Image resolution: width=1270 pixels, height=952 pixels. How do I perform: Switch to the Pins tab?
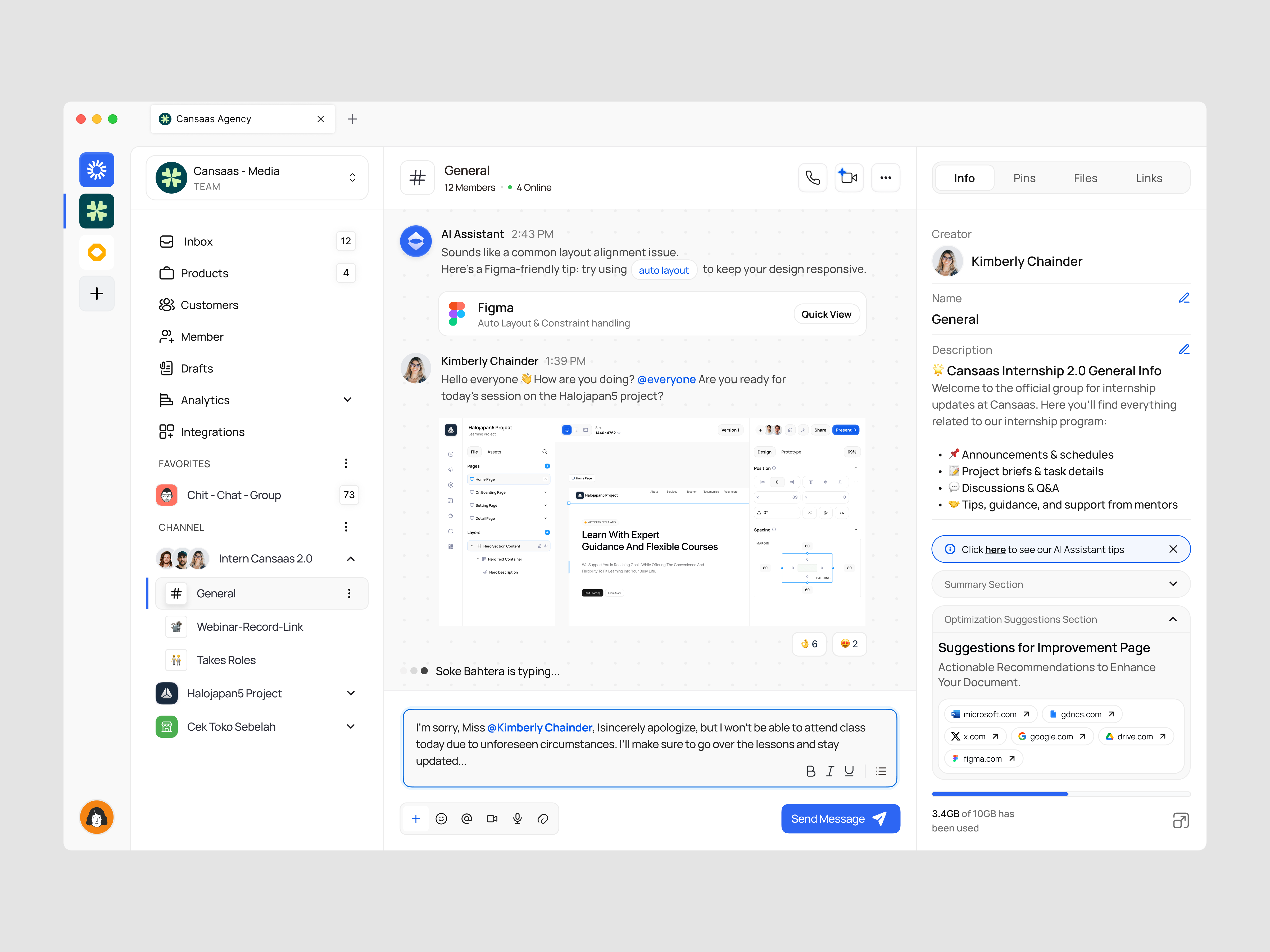(1024, 178)
